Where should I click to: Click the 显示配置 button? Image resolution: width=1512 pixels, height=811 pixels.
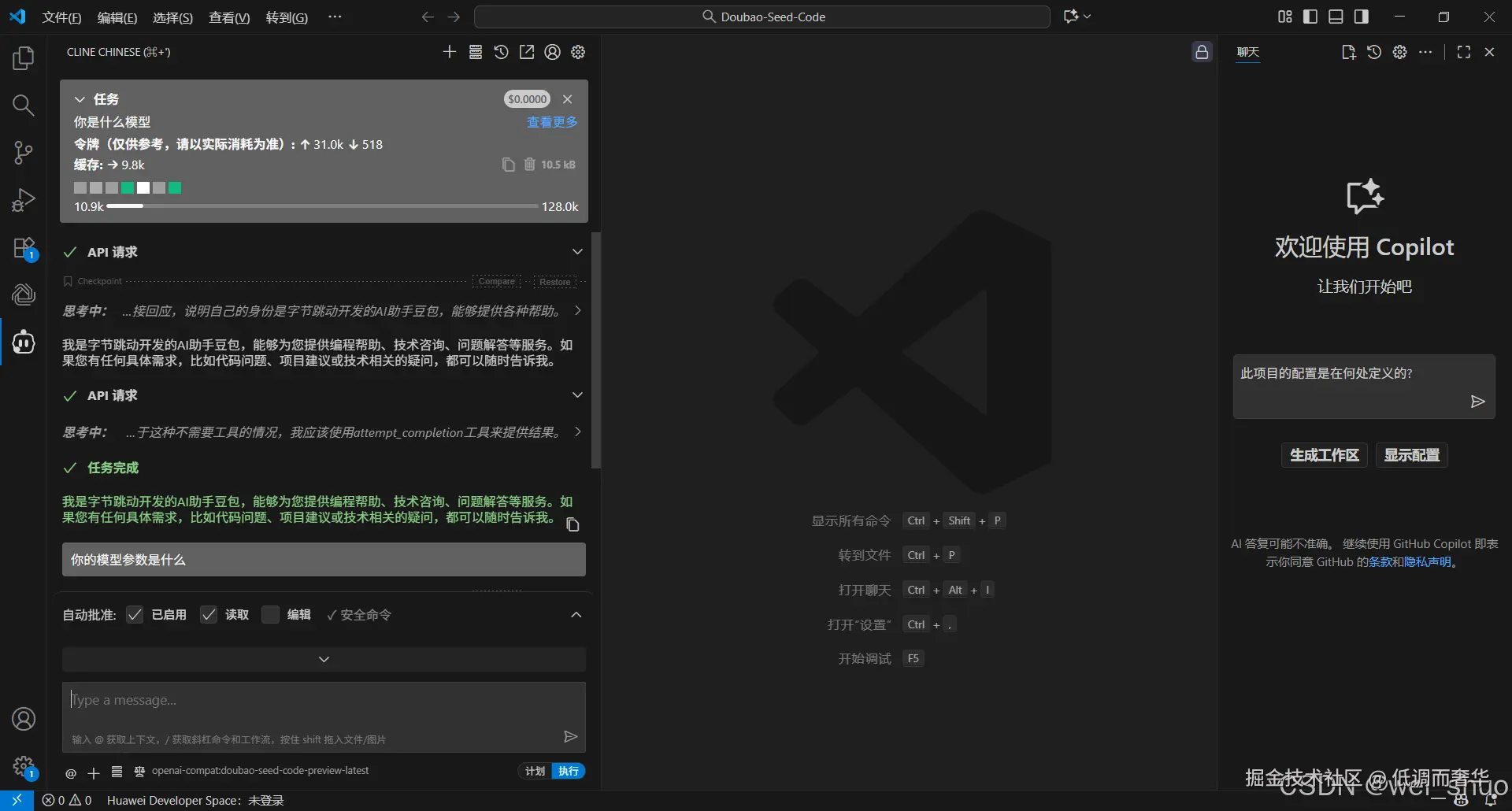1411,454
